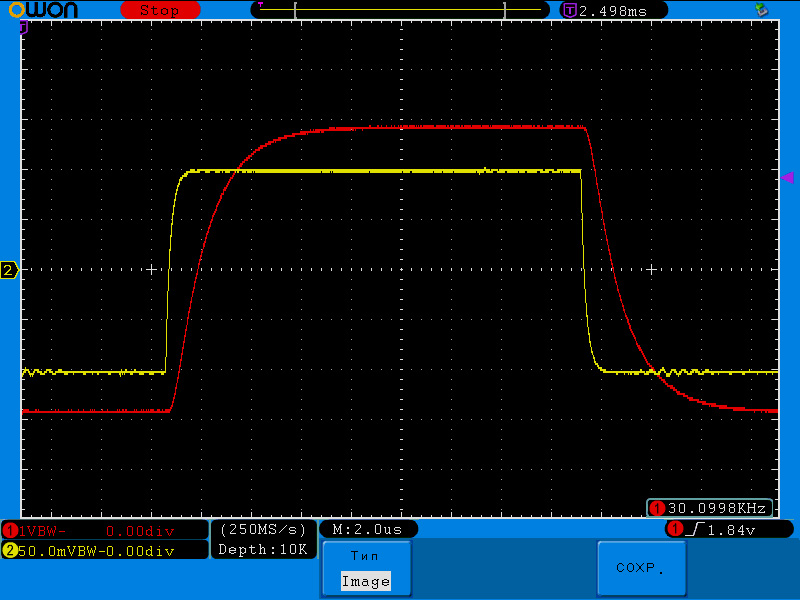
Task: Click the 250MS/s sample rate readout
Action: (263, 530)
